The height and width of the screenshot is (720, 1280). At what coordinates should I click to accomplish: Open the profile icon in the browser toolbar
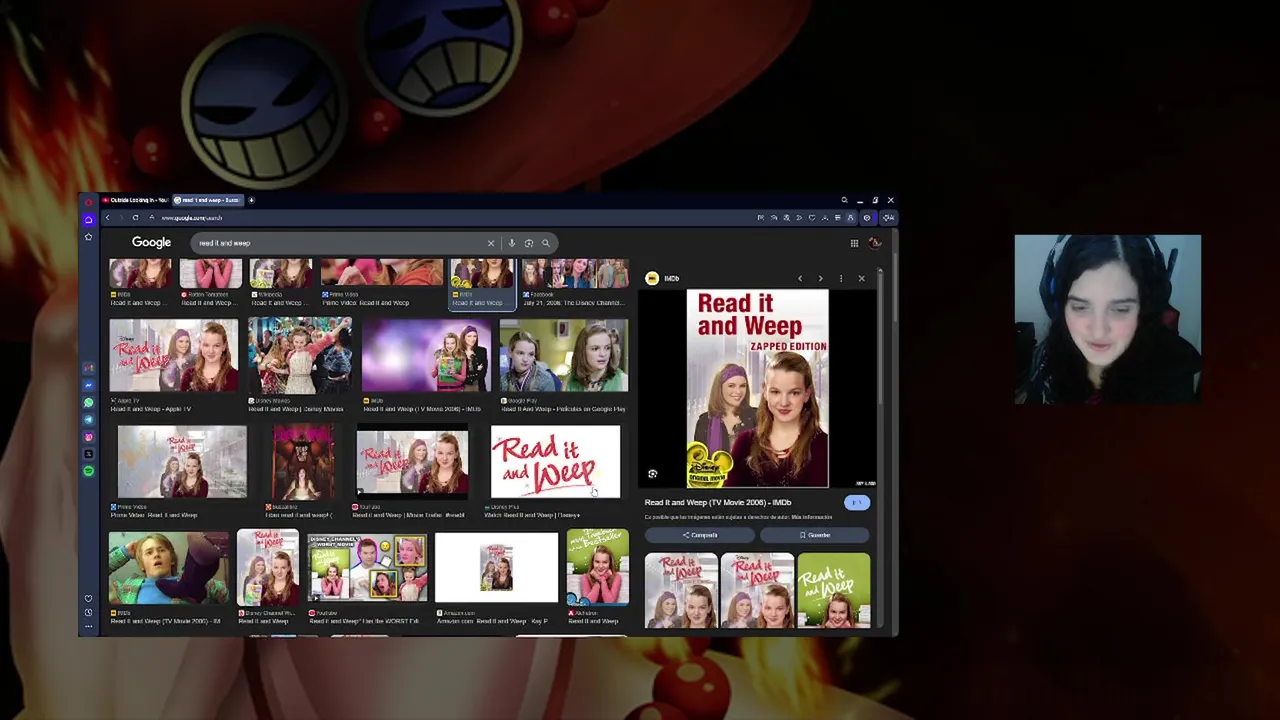point(851,218)
